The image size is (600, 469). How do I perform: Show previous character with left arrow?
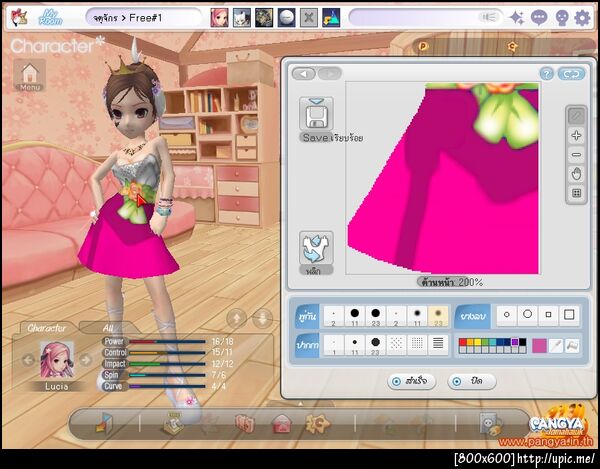coord(28,360)
